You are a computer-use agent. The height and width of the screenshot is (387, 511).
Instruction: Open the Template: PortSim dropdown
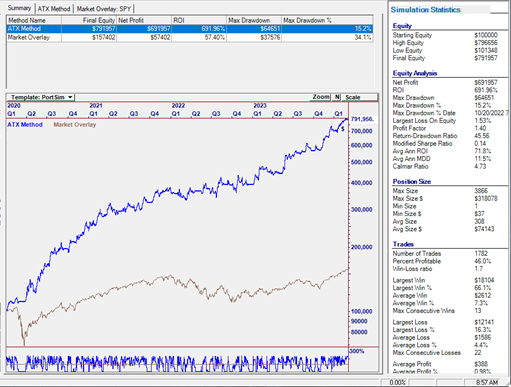point(41,97)
